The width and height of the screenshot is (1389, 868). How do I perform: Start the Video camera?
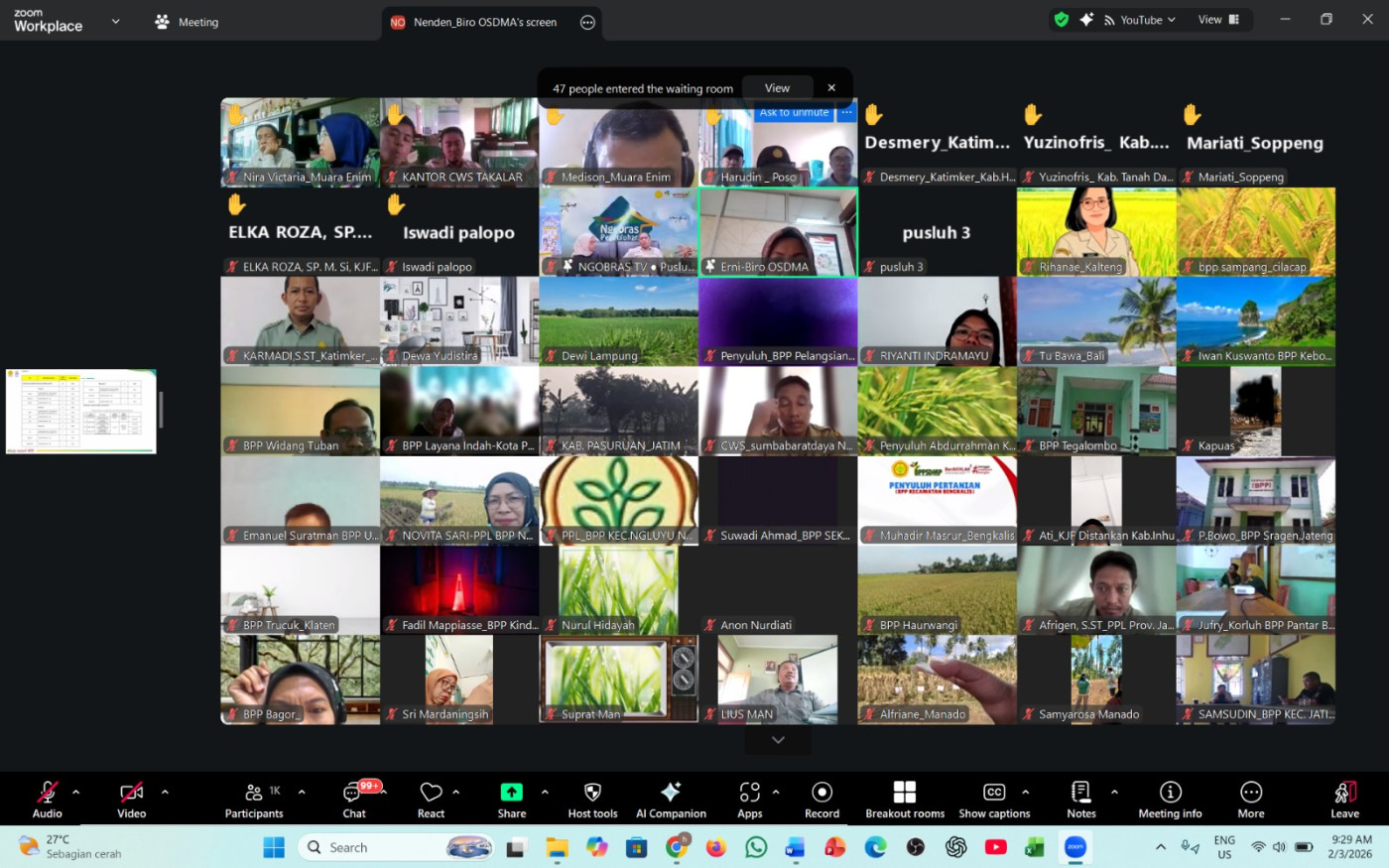pos(131,799)
